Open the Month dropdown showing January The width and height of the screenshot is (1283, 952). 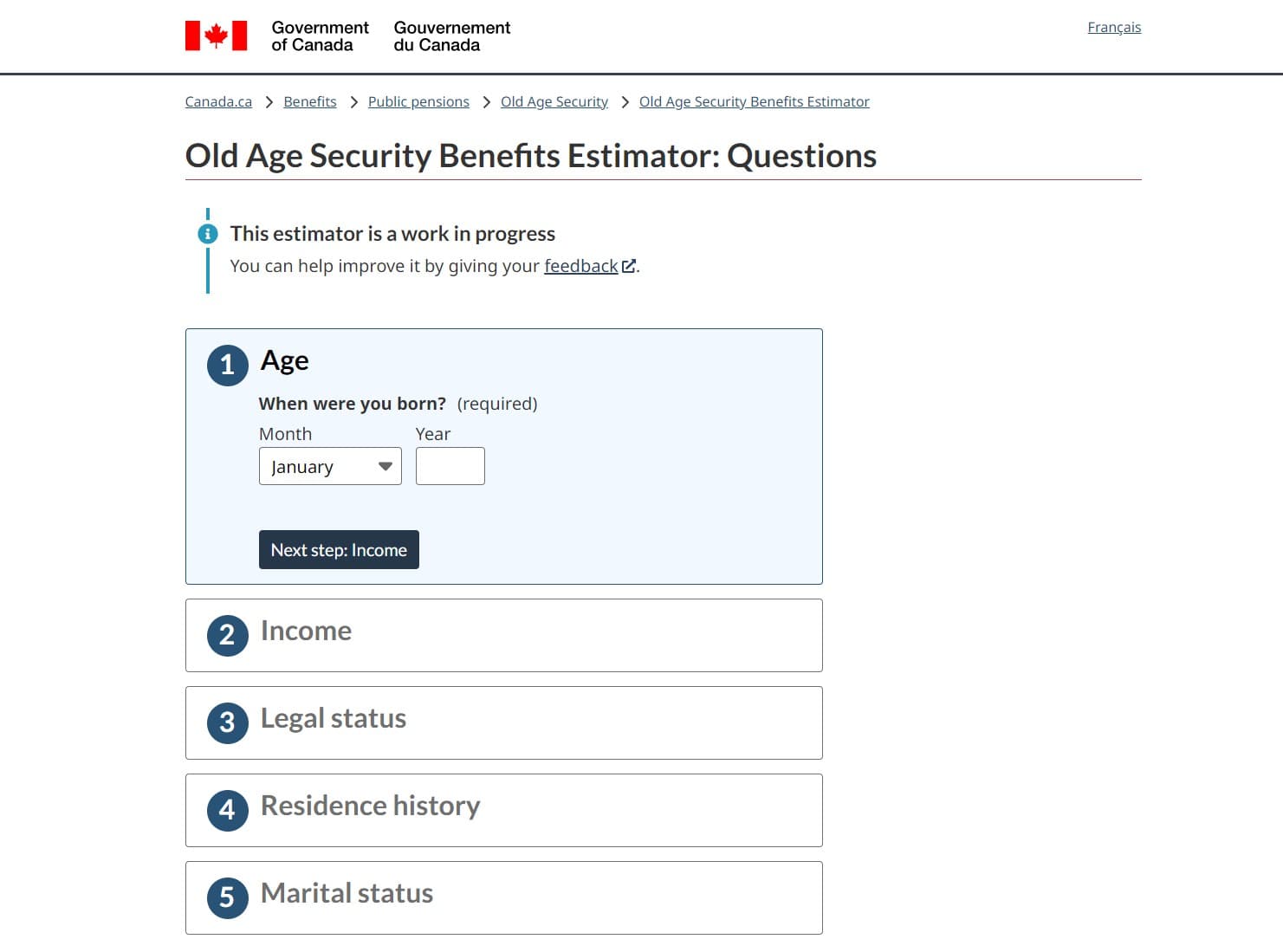click(x=330, y=466)
